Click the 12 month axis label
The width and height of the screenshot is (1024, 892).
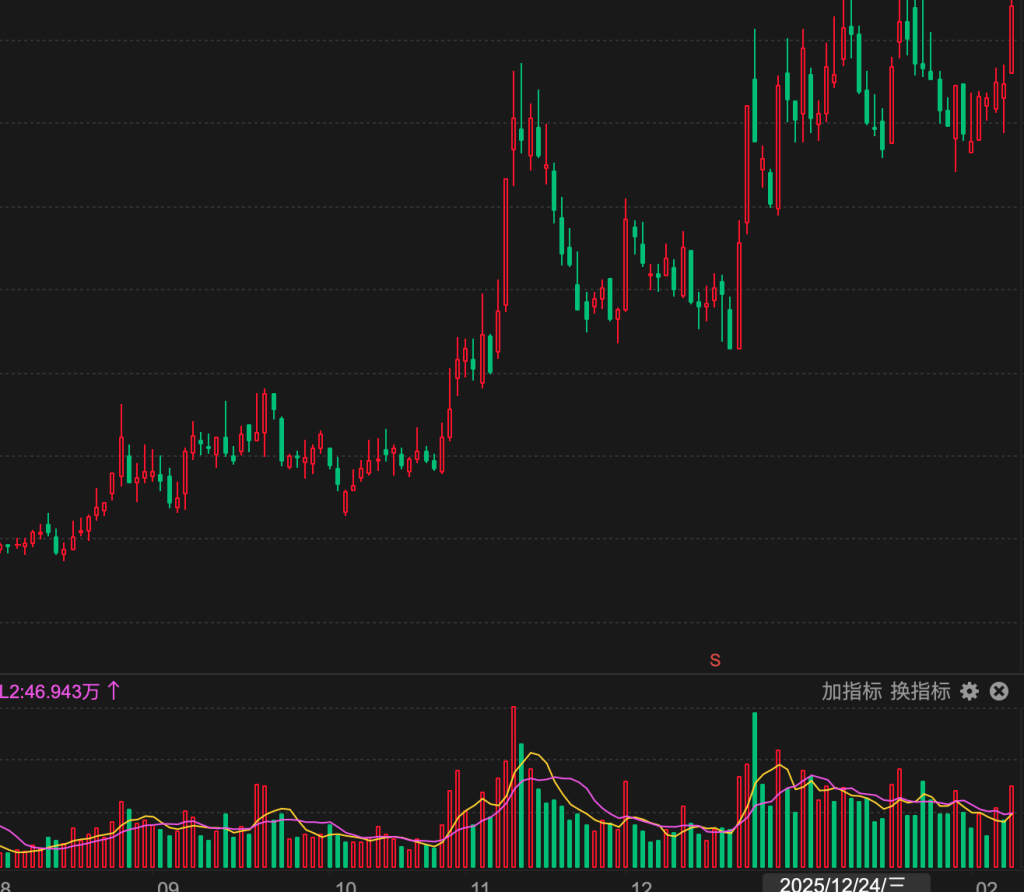(x=641, y=885)
